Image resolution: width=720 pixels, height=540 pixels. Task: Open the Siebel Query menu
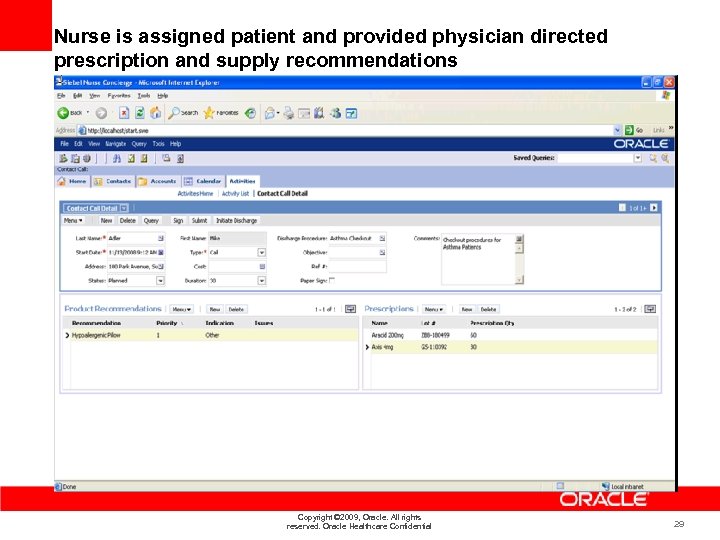pyautogui.click(x=139, y=144)
